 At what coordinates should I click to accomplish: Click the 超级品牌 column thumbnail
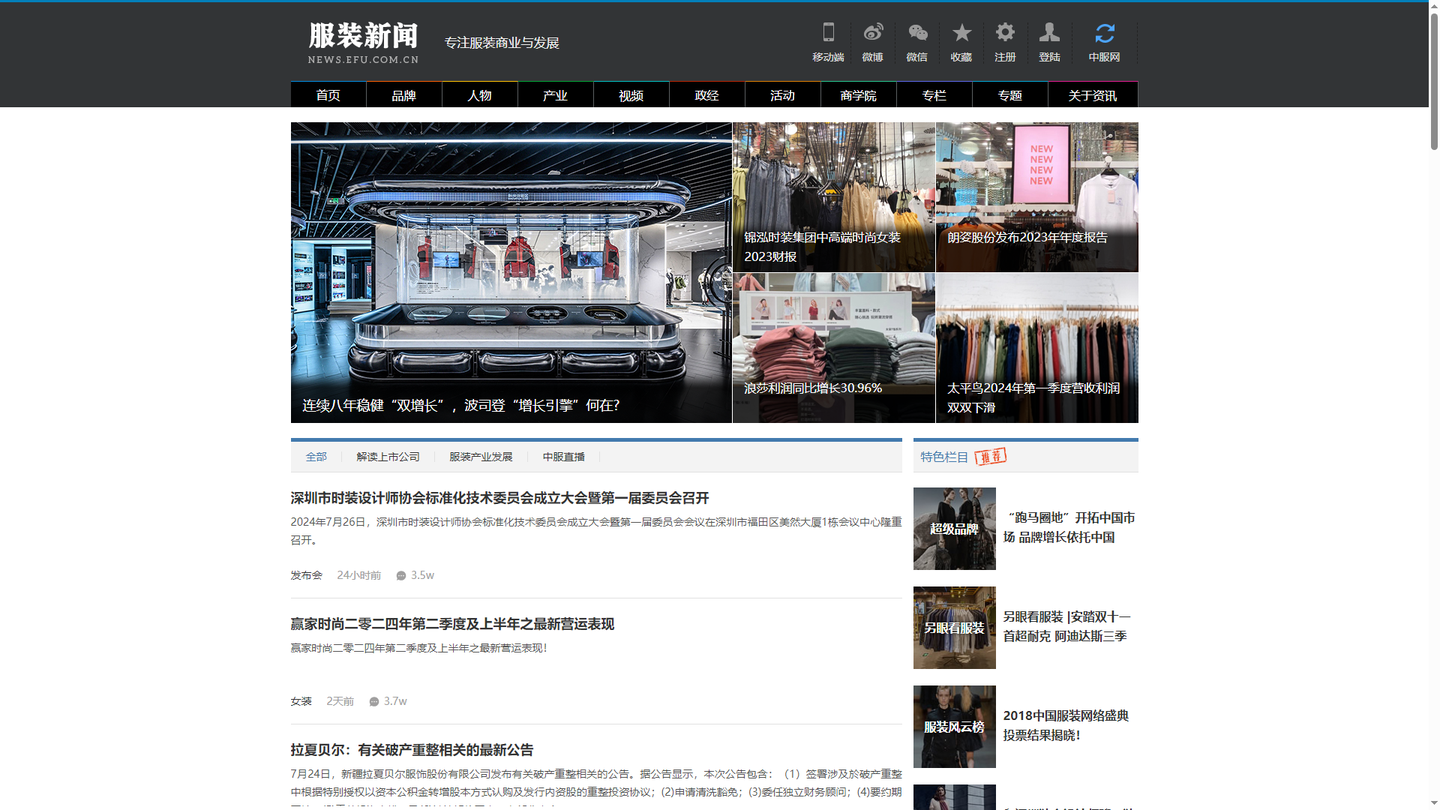[954, 529]
